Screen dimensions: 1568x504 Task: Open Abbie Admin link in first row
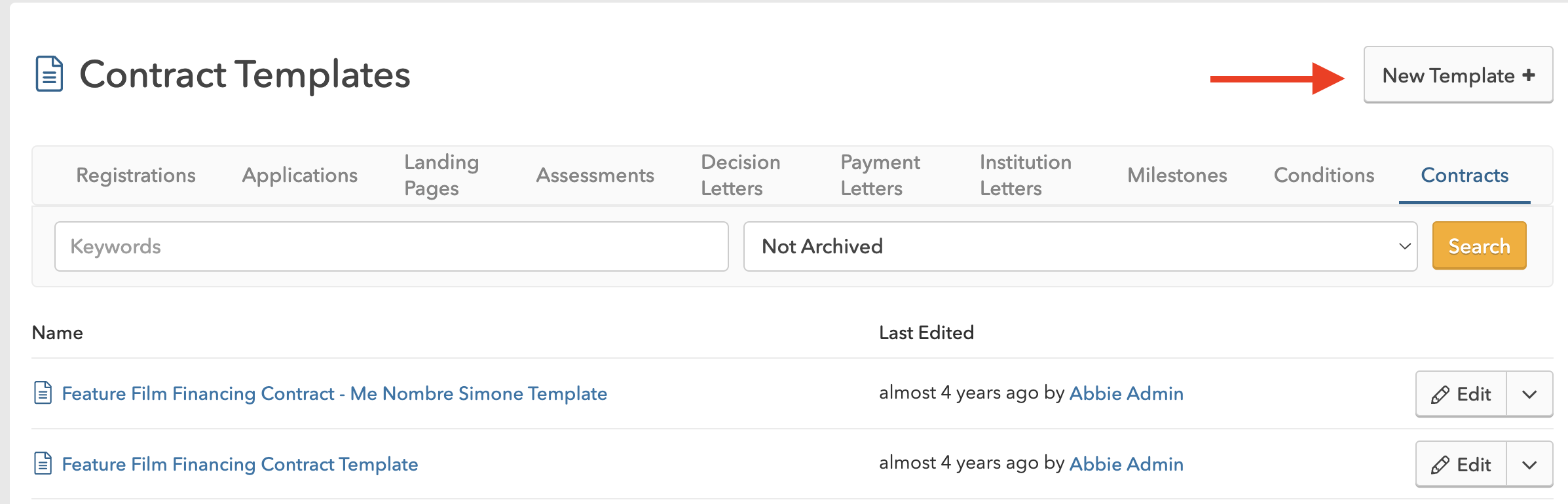(1126, 393)
